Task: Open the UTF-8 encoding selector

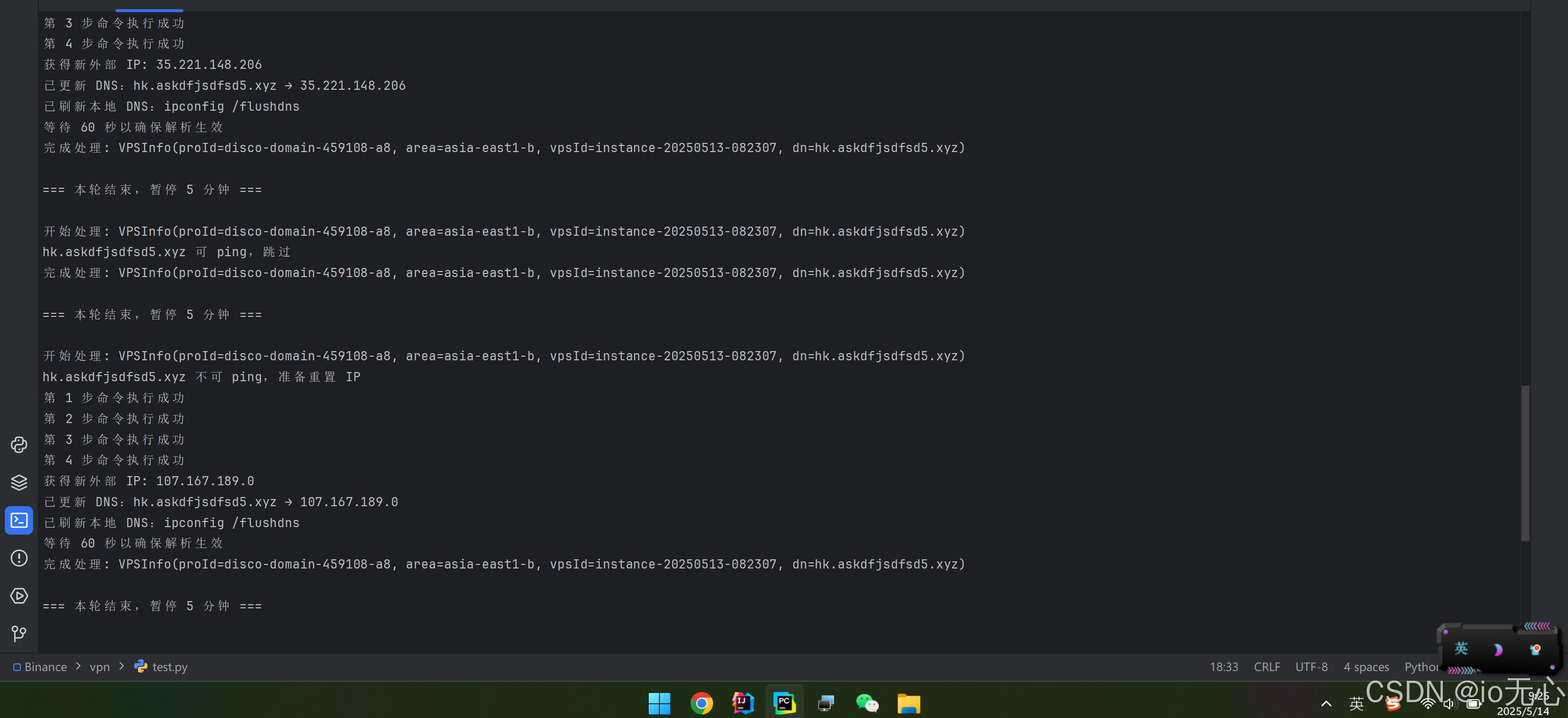Action: [x=1311, y=667]
